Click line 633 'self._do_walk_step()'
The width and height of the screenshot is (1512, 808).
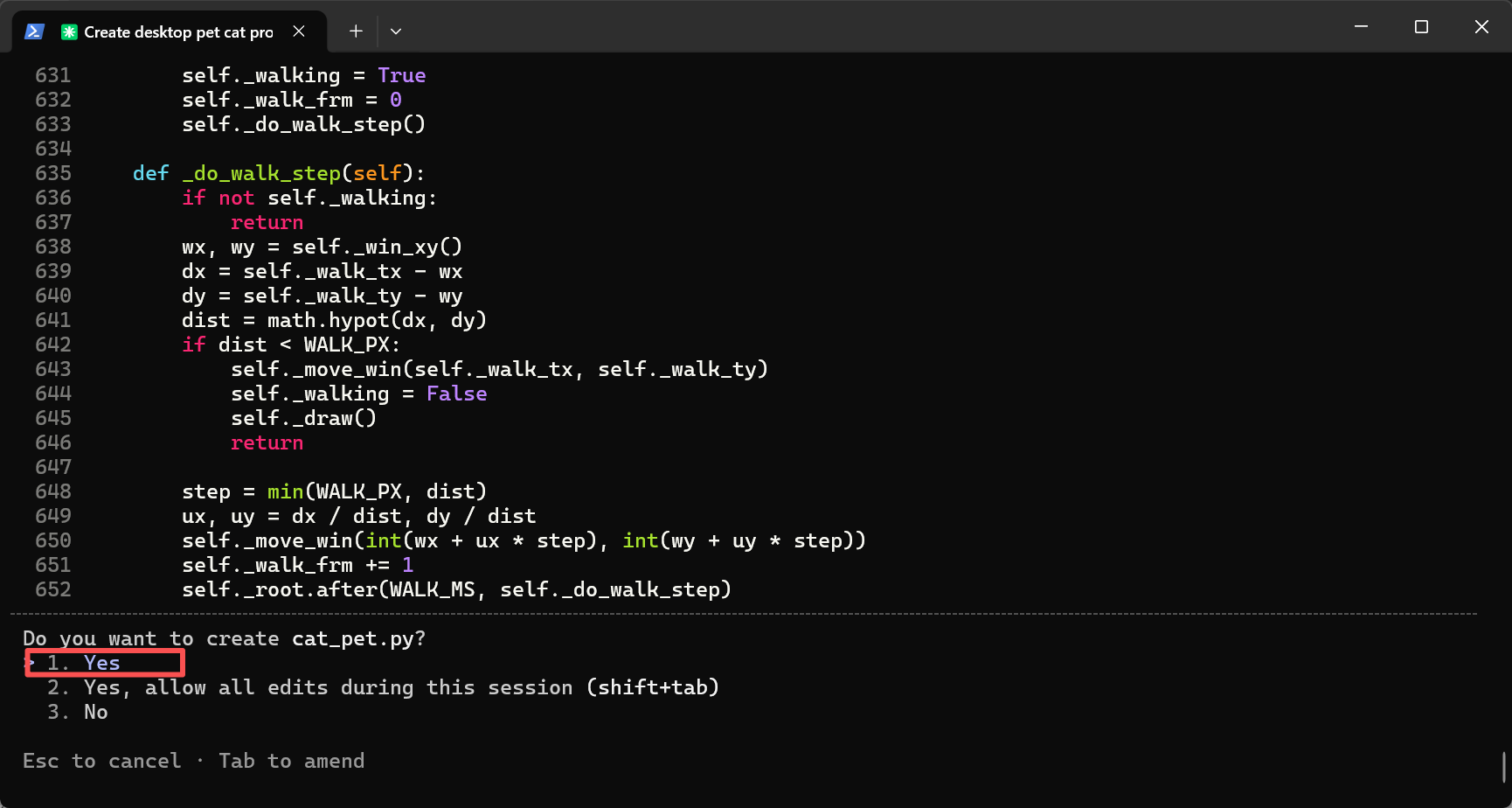click(303, 124)
